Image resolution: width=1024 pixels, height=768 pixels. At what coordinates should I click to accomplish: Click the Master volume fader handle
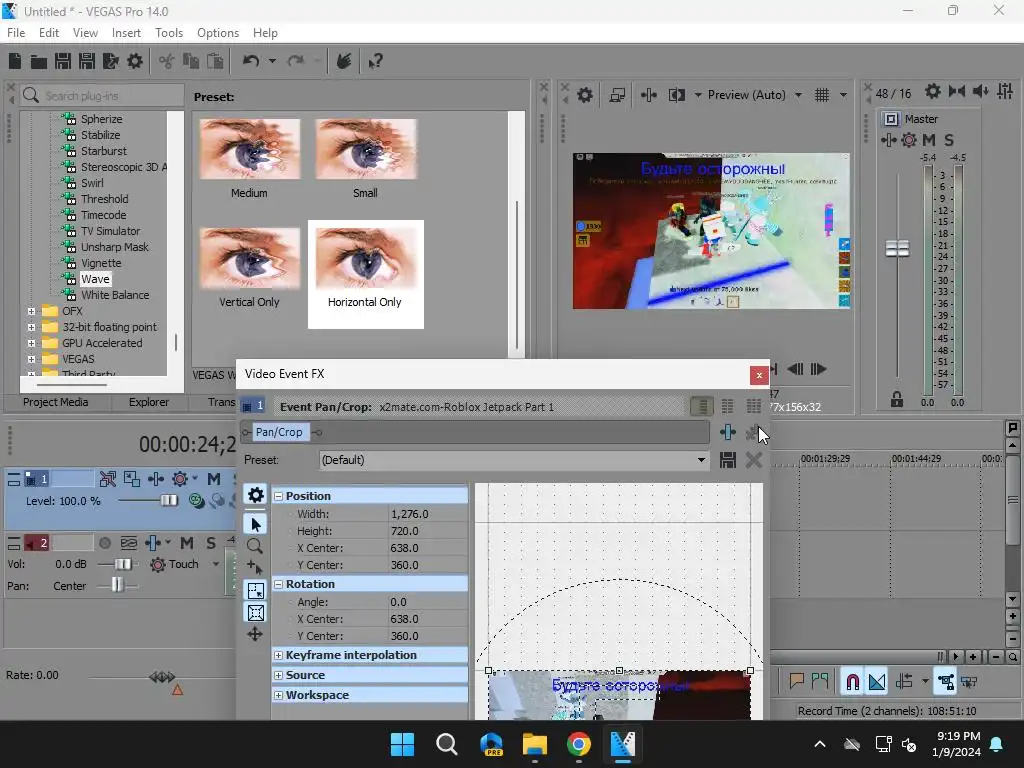897,248
